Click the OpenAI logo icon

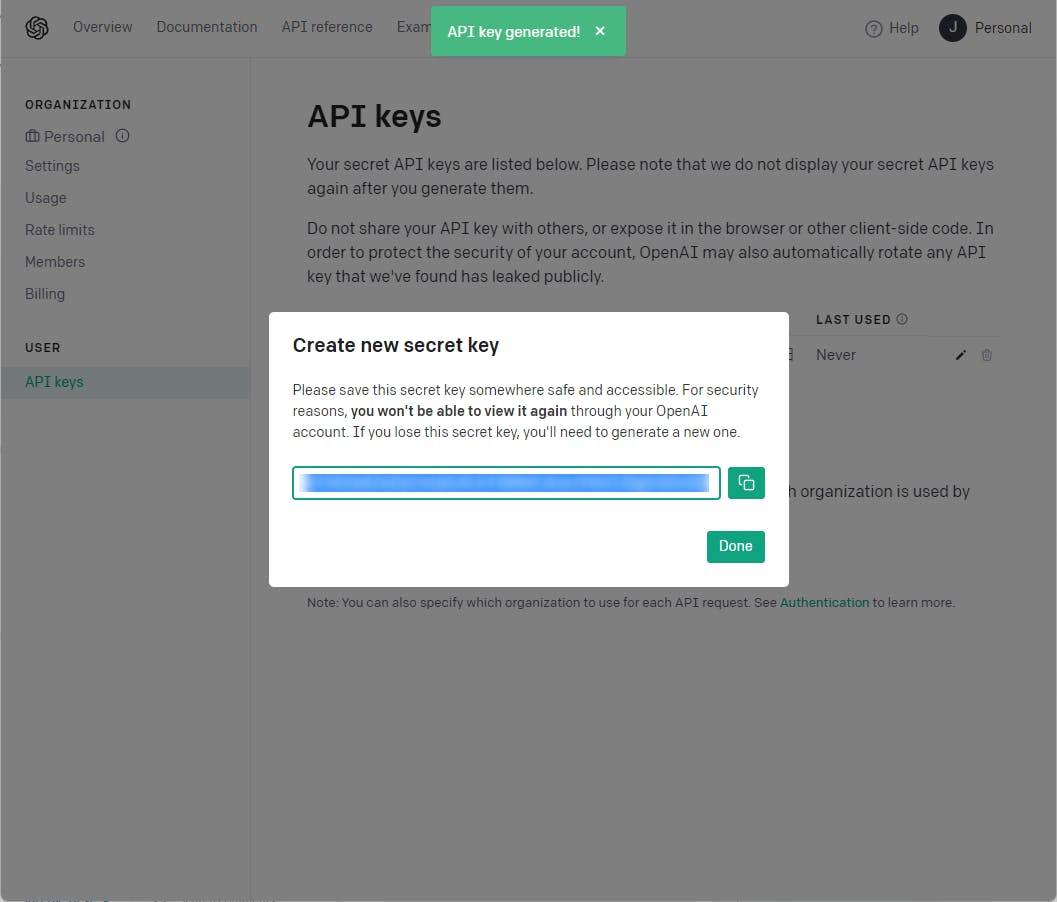tap(37, 28)
